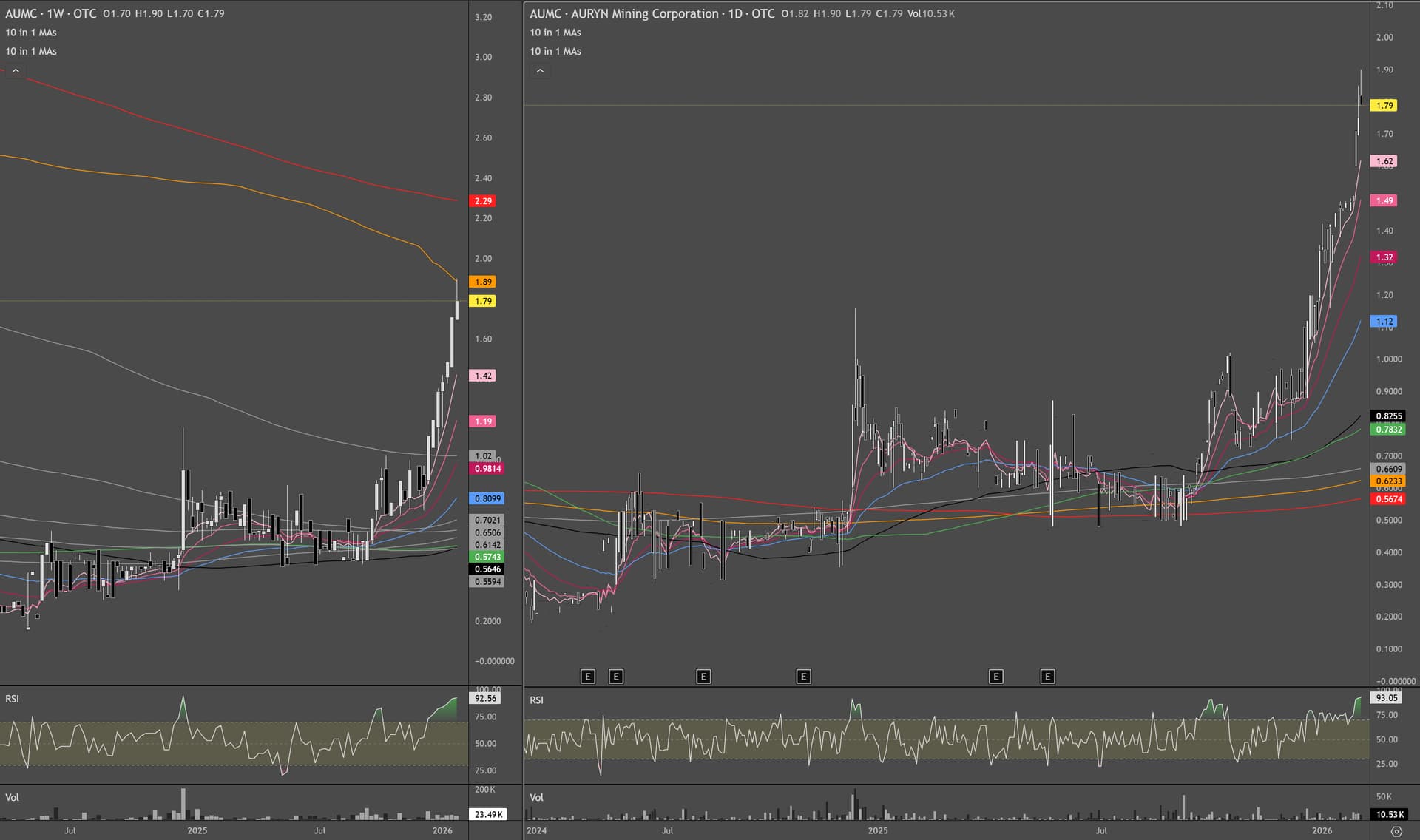This screenshot has height=840, width=1420.
Task: Select the AURYN Mining Corporation daily chart title
Action: [652, 13]
